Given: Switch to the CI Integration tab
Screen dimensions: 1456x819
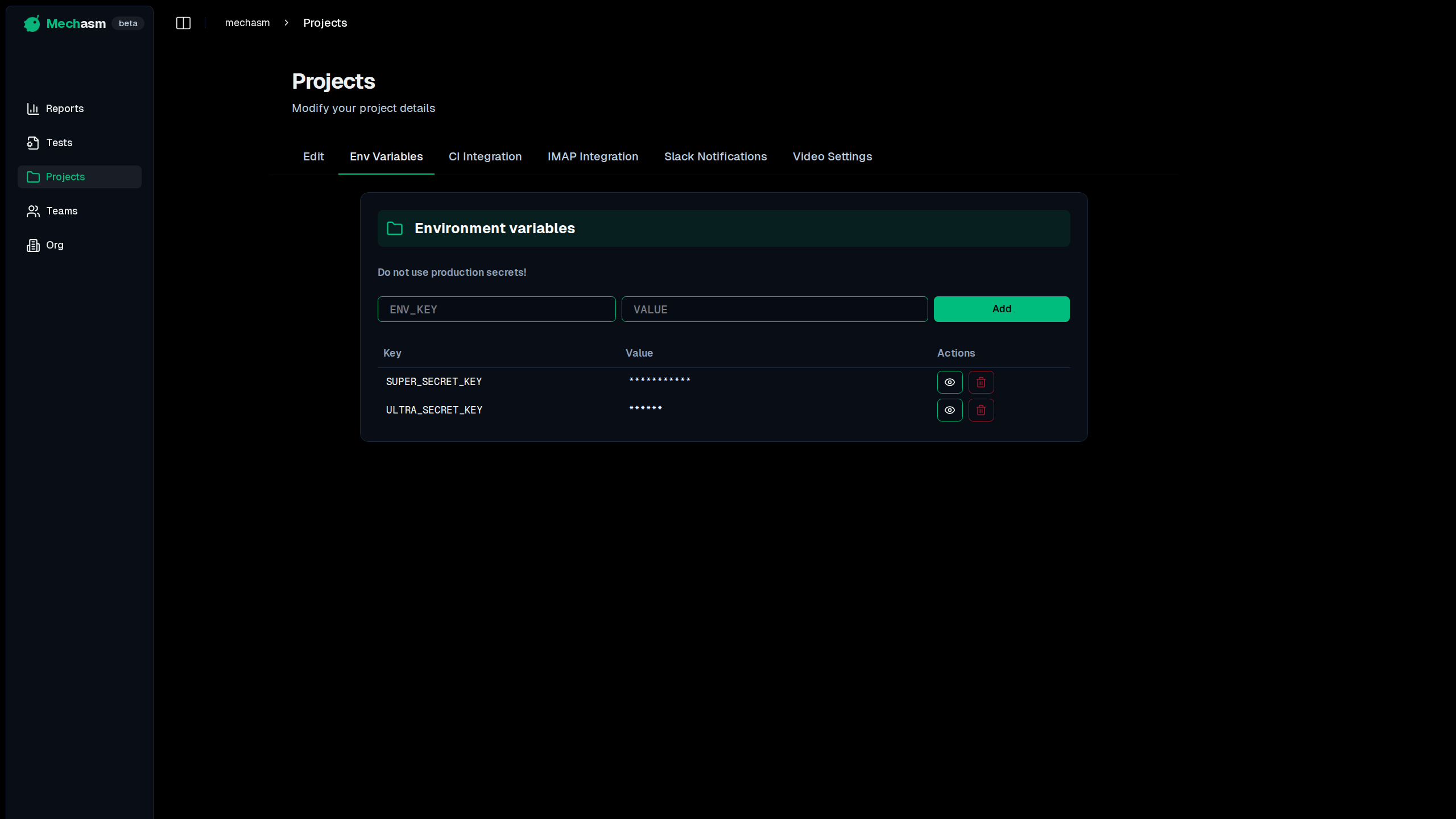Looking at the screenshot, I should [x=485, y=156].
